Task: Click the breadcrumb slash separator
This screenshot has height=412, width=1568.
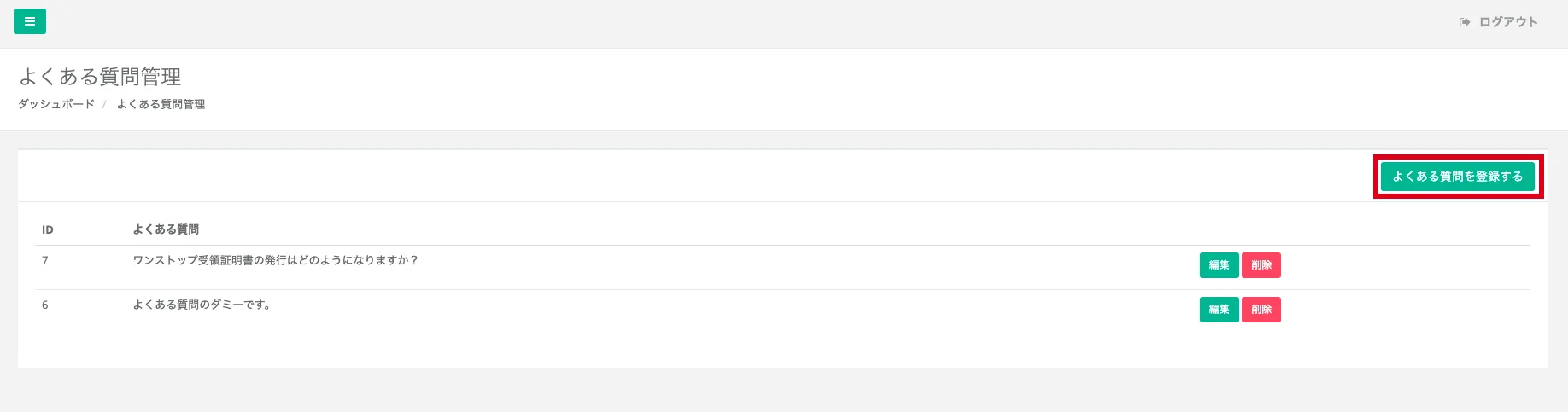Action: 104,104
